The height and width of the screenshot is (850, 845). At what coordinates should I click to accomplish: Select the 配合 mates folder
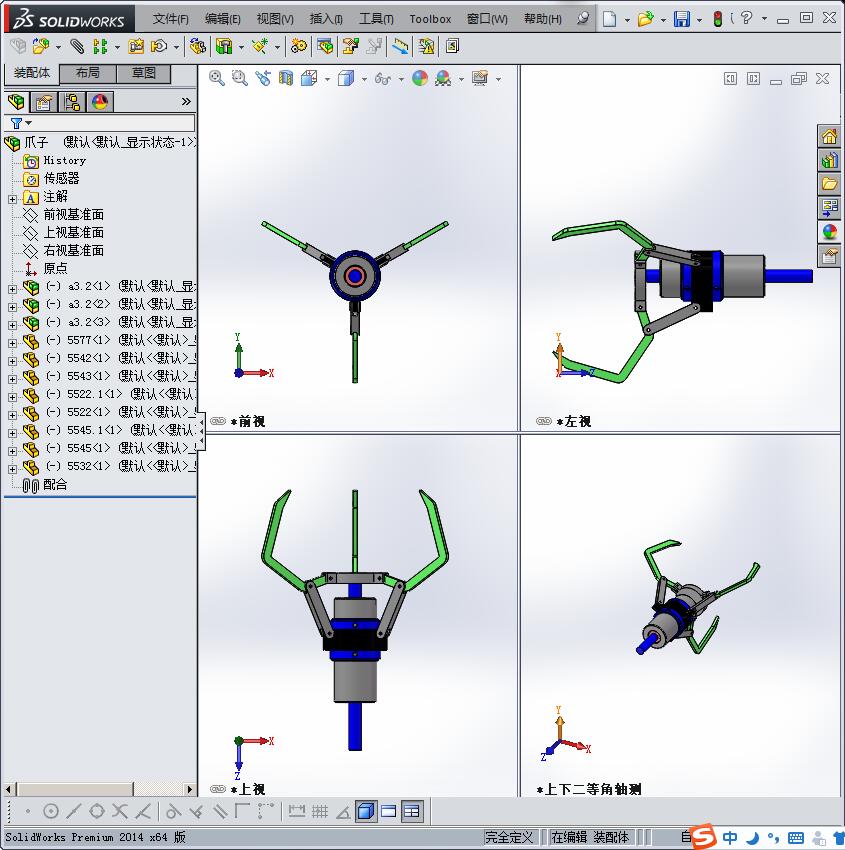[x=55, y=484]
